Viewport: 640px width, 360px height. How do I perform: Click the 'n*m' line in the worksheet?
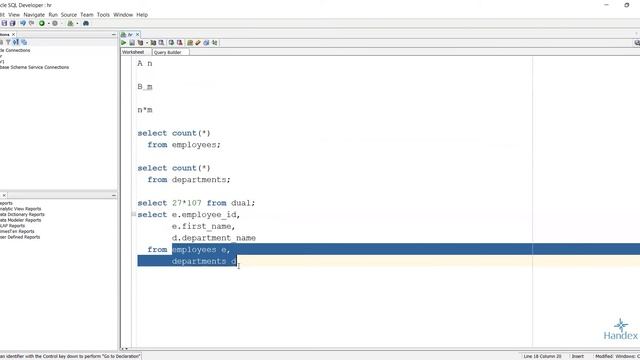(145, 110)
